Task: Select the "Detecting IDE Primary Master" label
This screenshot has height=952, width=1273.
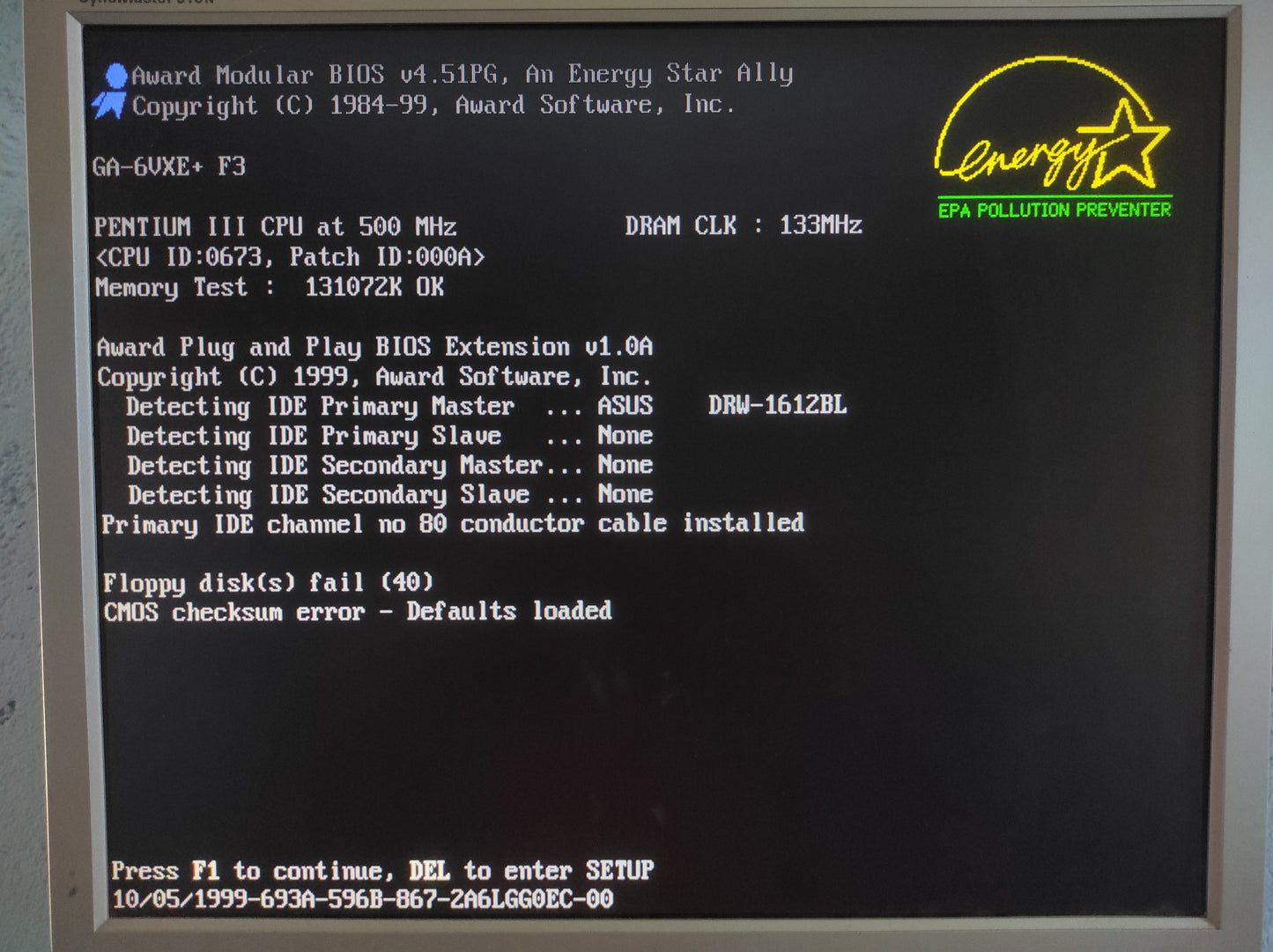Action: 320,407
